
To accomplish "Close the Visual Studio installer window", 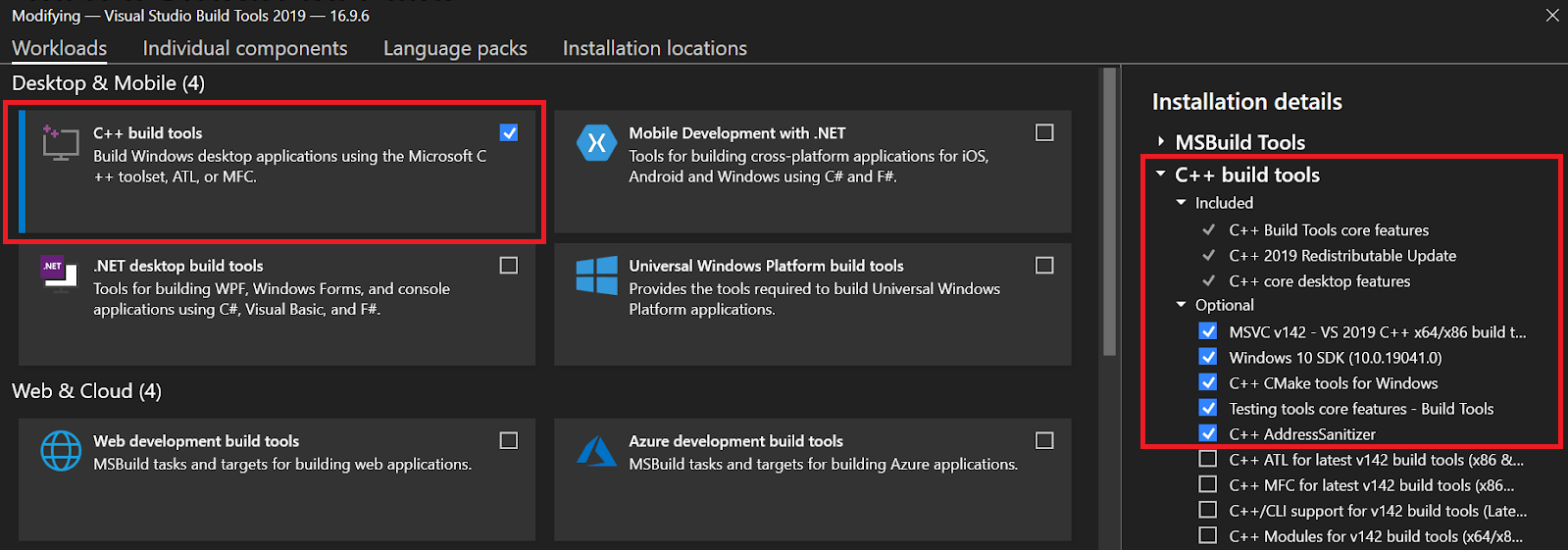I will (1552, 16).
